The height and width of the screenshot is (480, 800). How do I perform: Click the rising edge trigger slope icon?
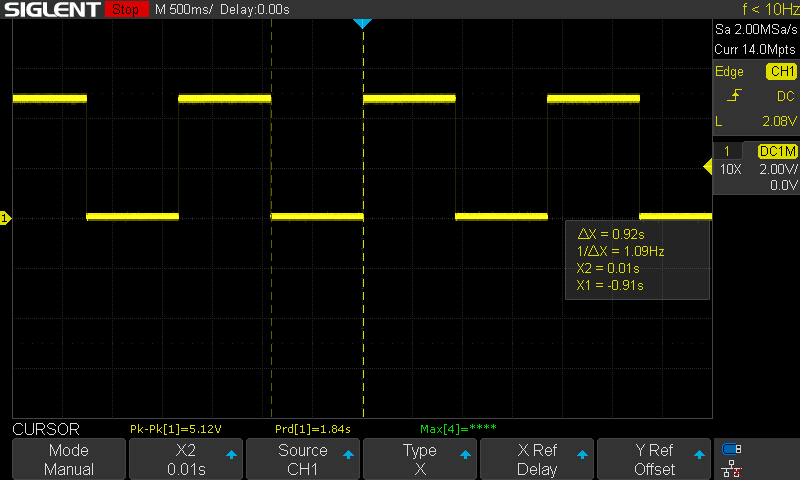point(734,95)
